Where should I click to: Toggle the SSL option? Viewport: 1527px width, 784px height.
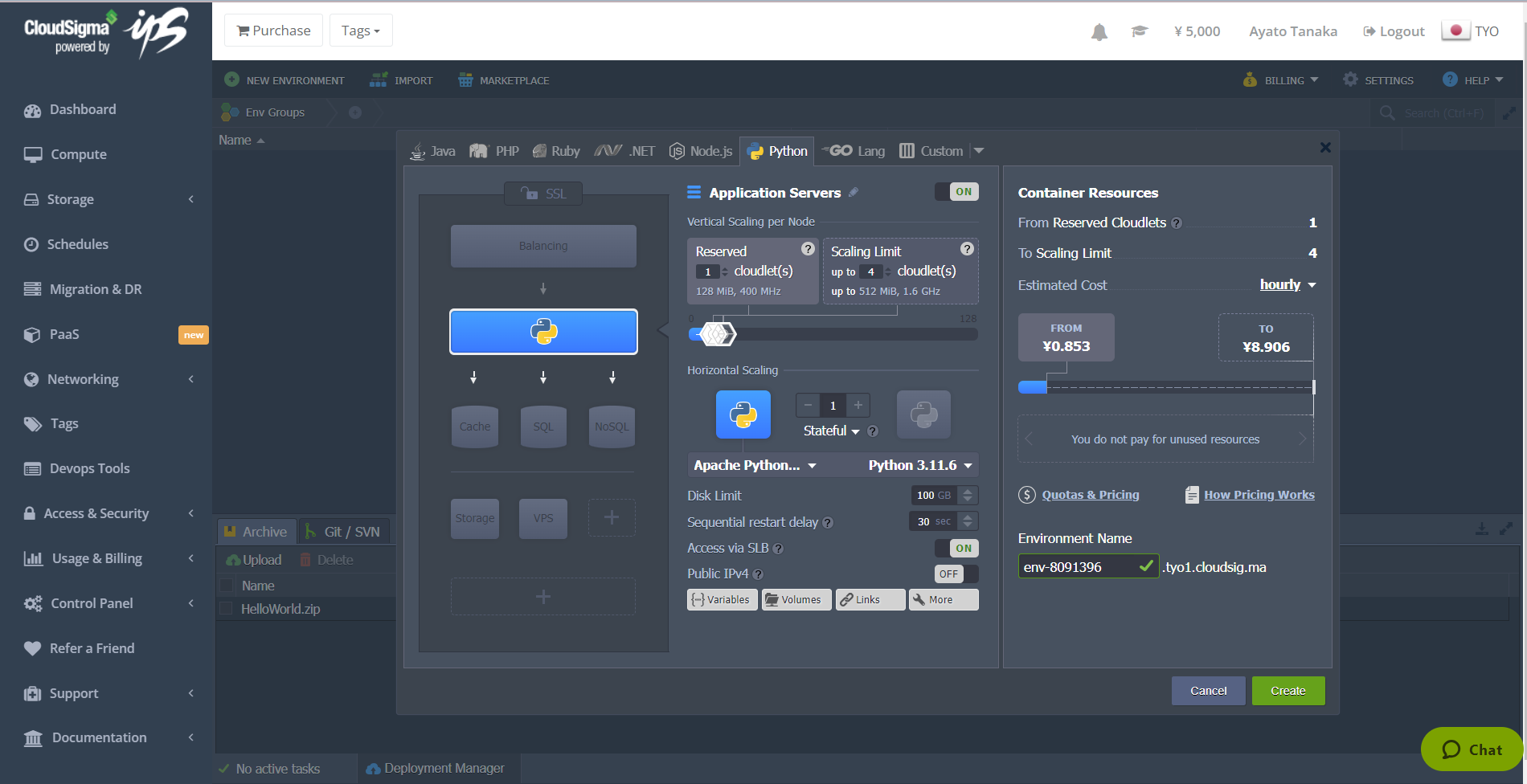543,194
